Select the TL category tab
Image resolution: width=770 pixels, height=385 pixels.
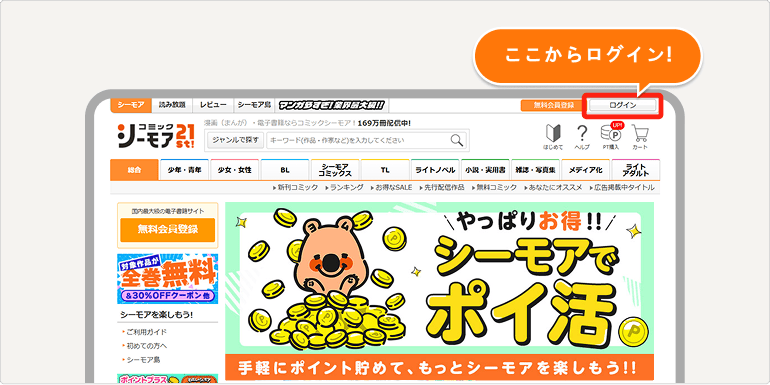click(x=385, y=170)
